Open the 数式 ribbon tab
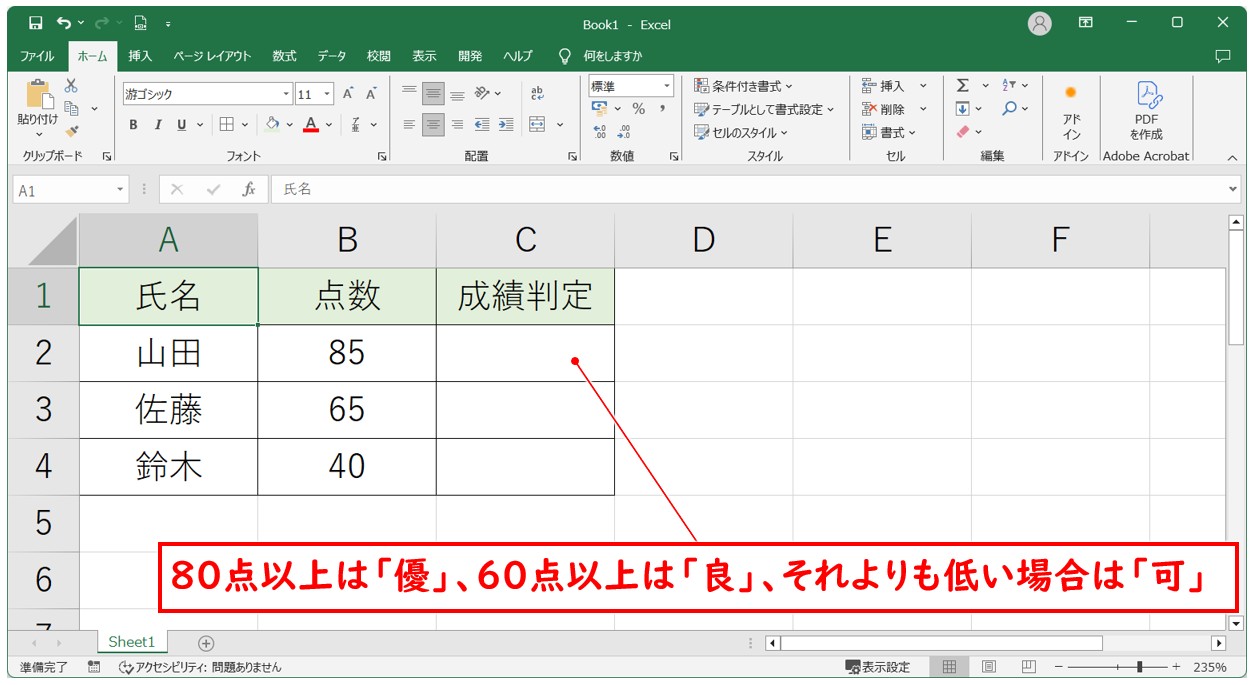This screenshot has height=685, width=1255. pos(284,56)
